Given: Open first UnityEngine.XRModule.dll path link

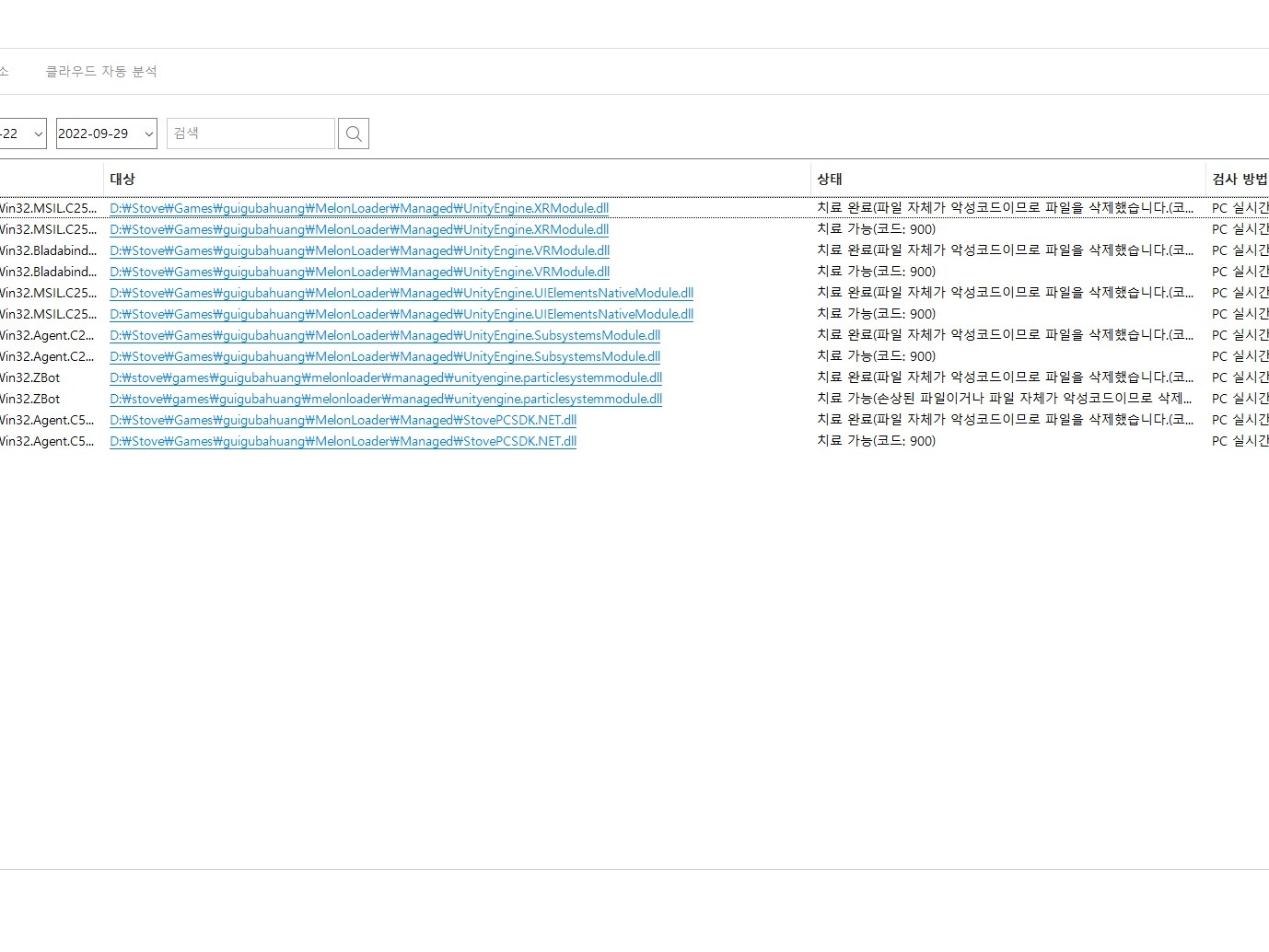Looking at the screenshot, I should [x=359, y=208].
